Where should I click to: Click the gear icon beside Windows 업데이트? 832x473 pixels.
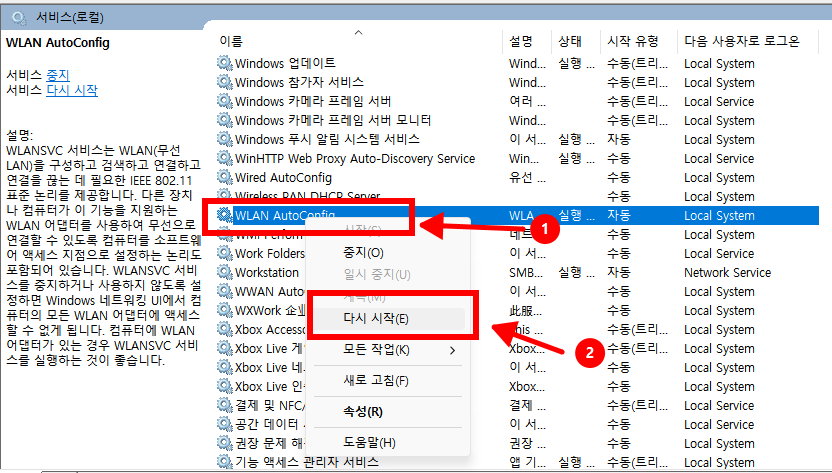coord(225,63)
